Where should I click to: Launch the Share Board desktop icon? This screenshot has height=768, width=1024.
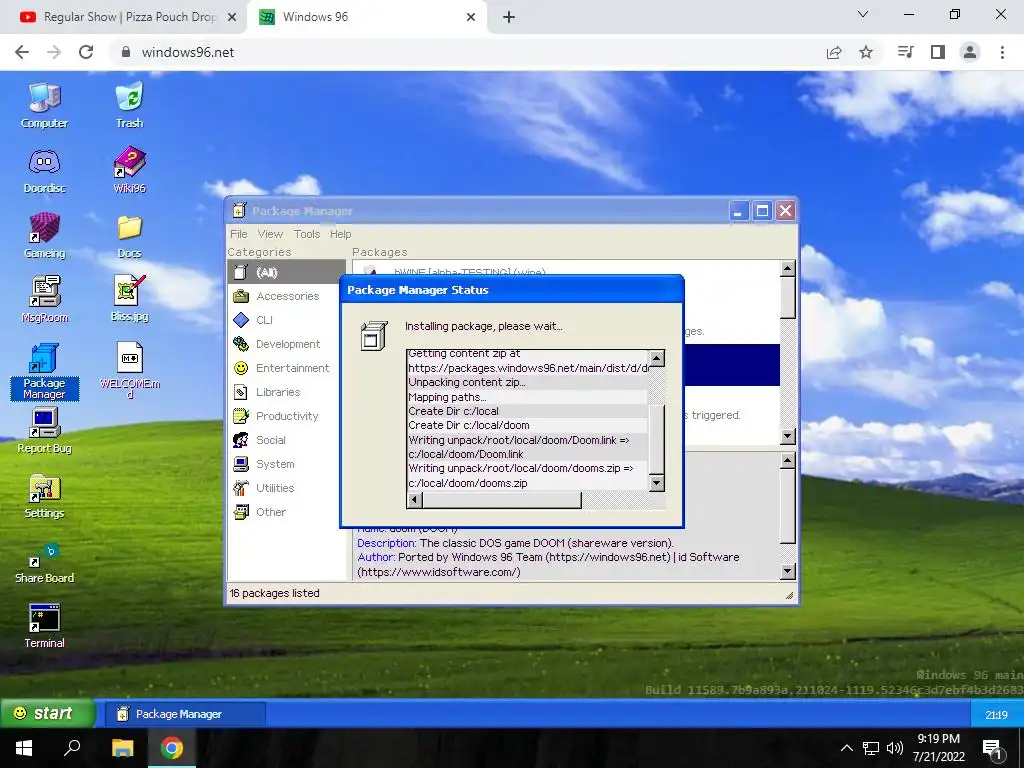click(x=44, y=562)
